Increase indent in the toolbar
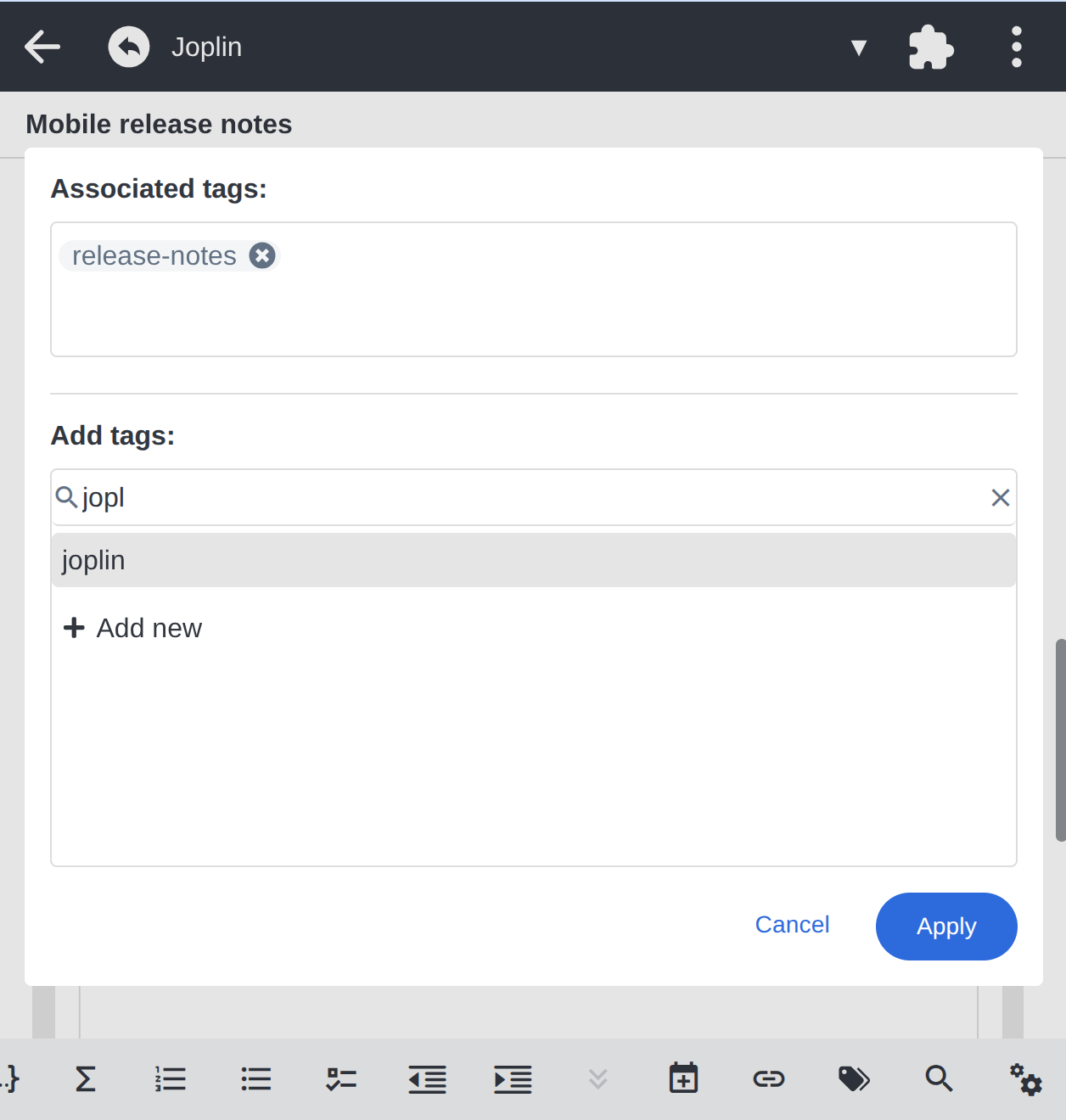1066x1120 pixels. (x=513, y=1079)
